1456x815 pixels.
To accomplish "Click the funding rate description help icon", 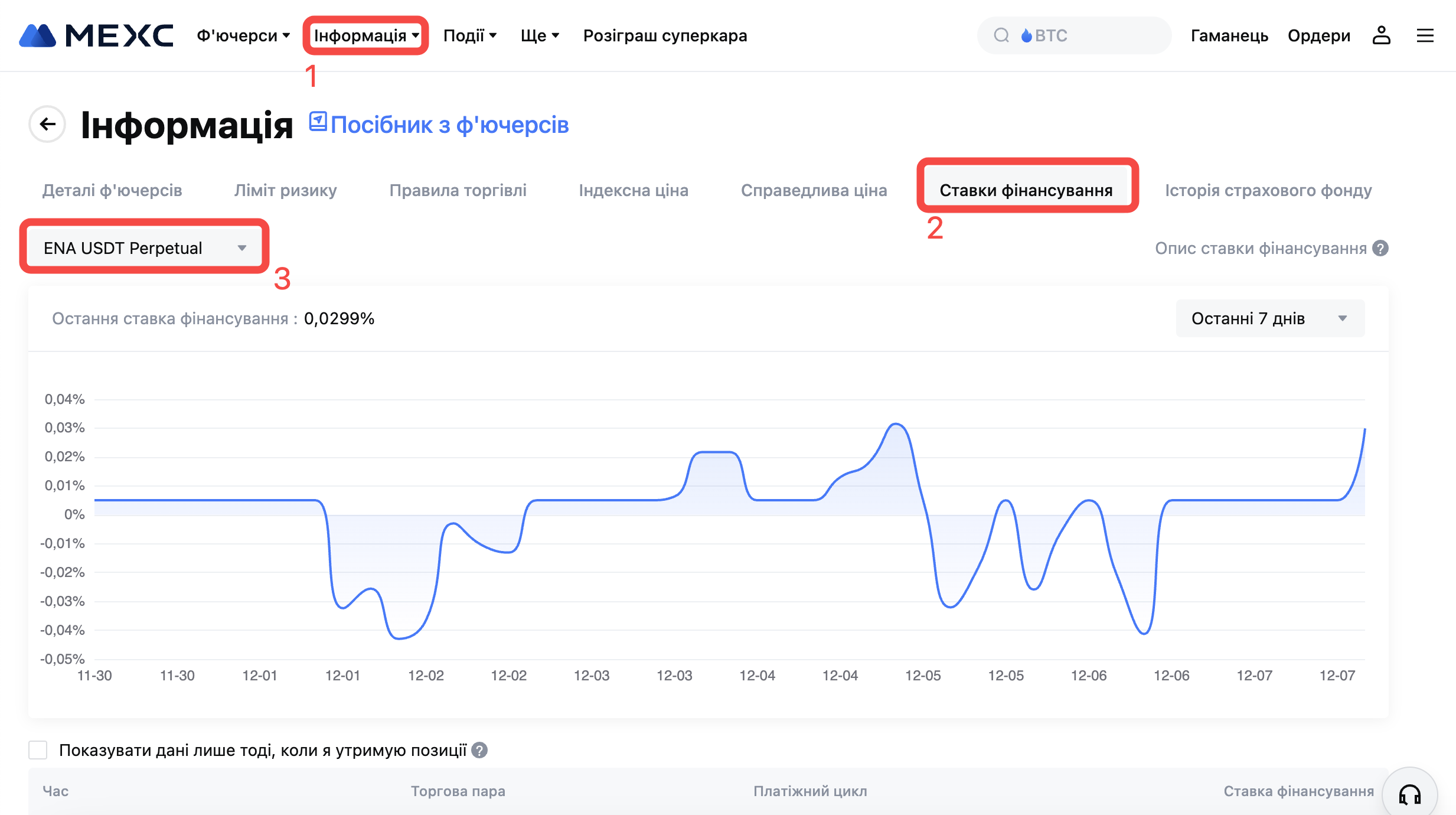I will coord(1380,248).
